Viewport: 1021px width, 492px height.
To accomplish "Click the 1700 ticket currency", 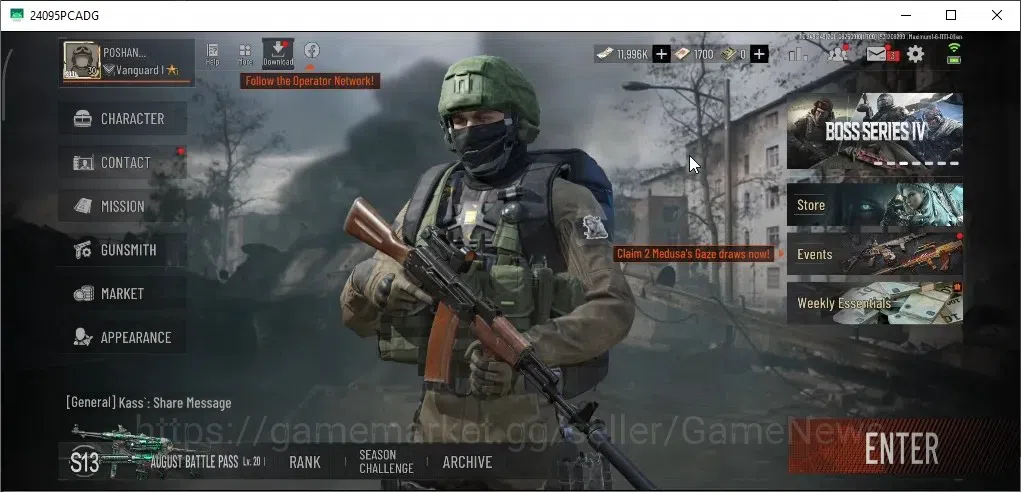I will [694, 54].
